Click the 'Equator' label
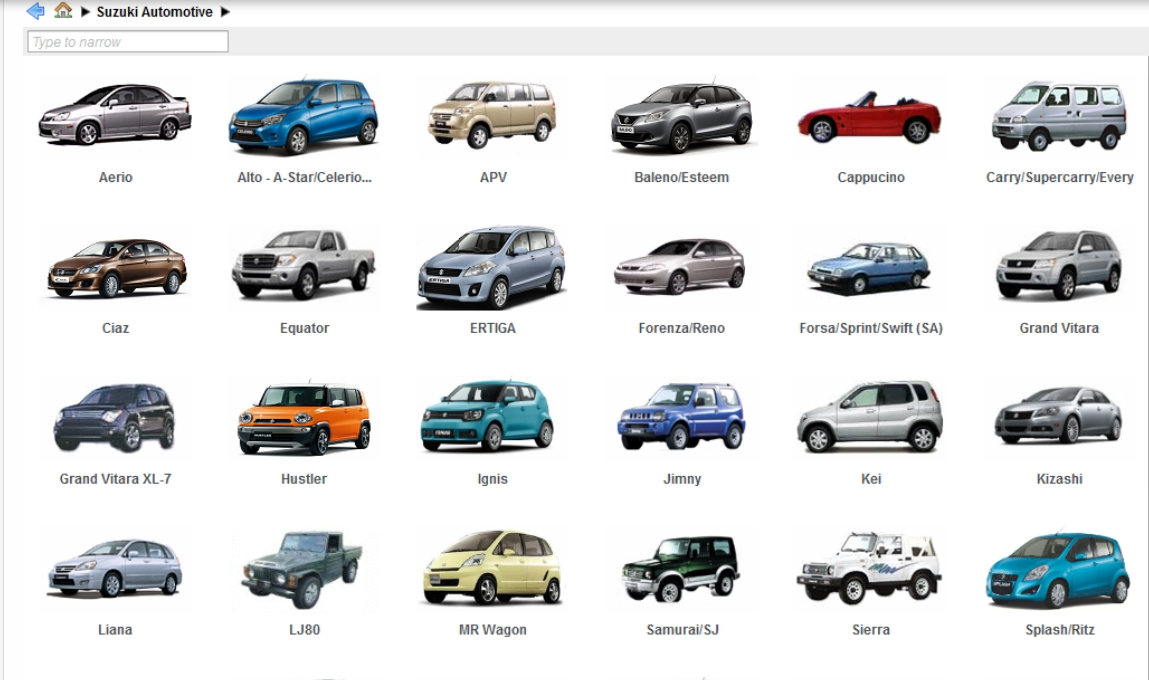This screenshot has height=680, width=1149. coord(304,328)
